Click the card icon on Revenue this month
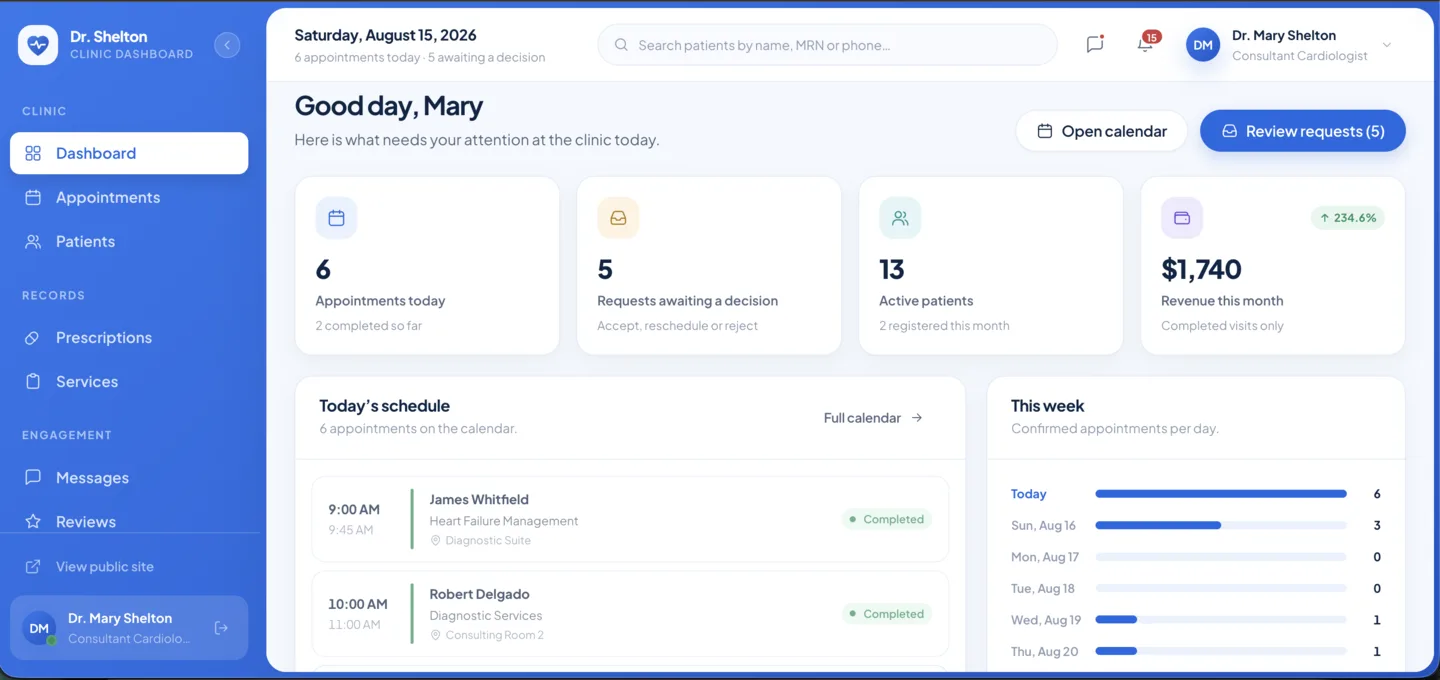 point(1182,217)
